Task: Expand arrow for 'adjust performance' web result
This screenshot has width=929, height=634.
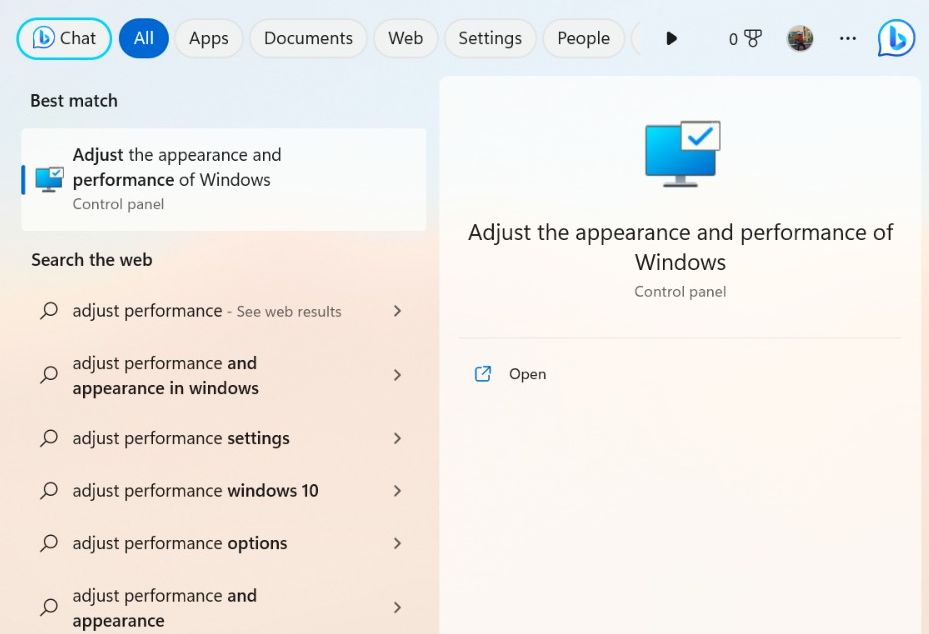Action: tap(398, 311)
